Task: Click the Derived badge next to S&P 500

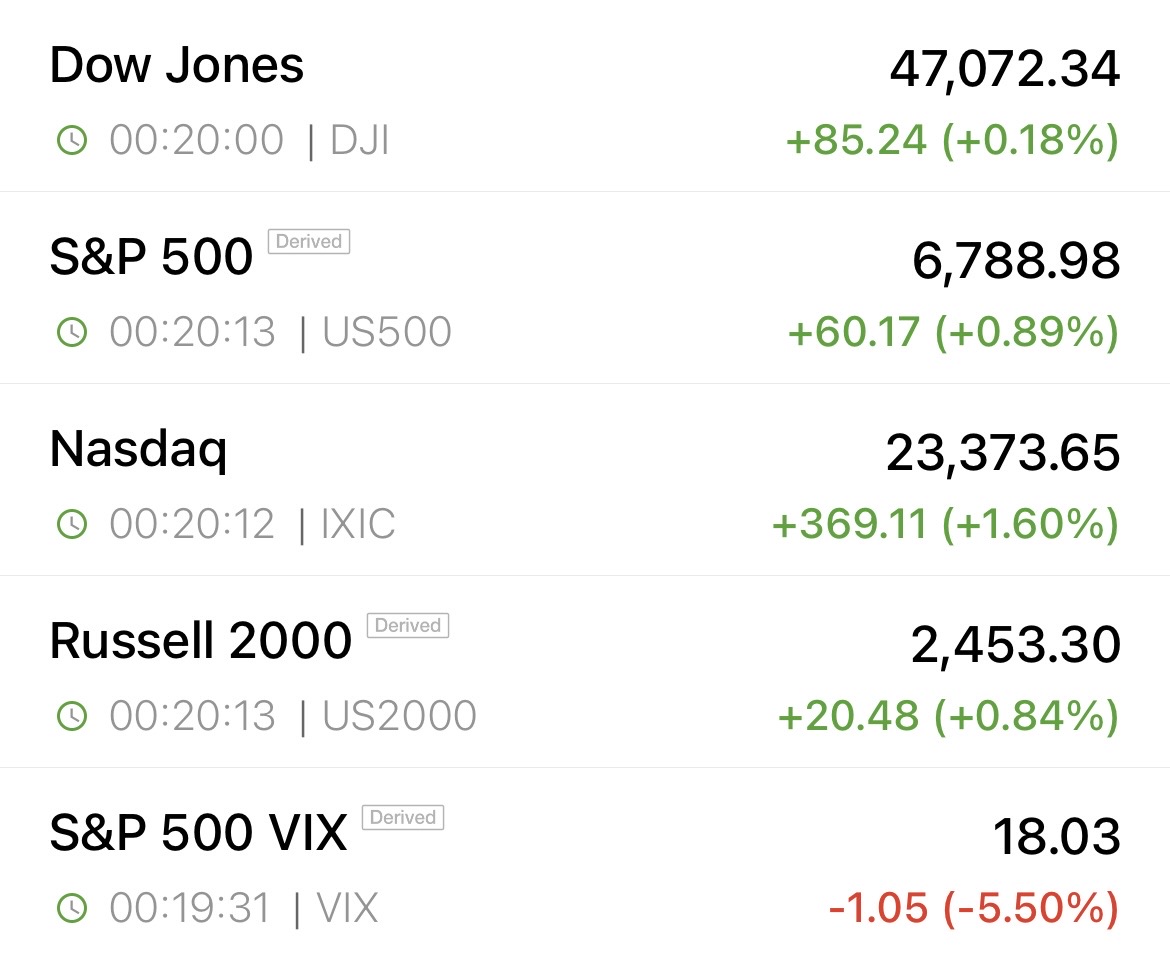Action: point(309,241)
